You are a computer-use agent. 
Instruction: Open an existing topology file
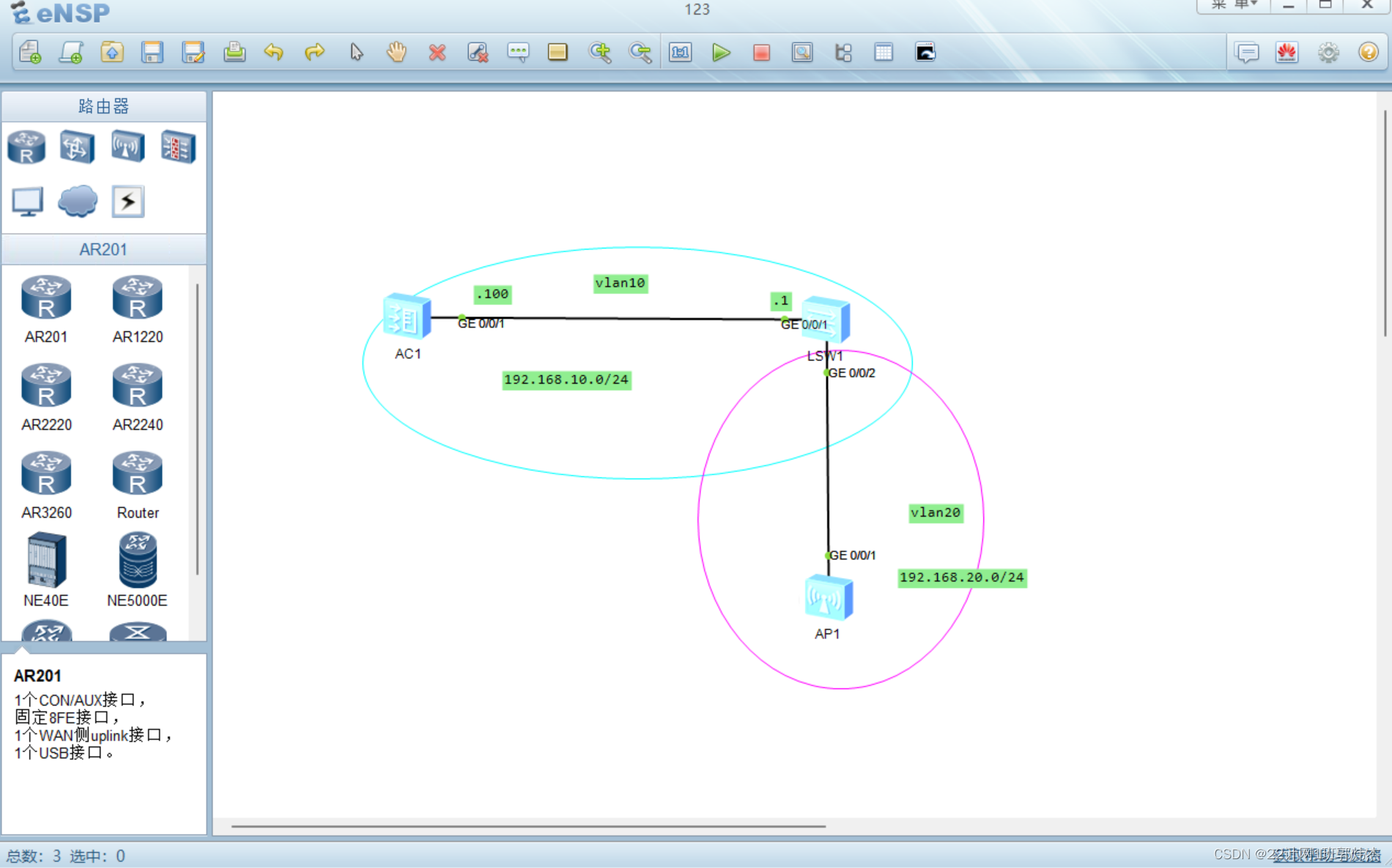click(x=112, y=53)
